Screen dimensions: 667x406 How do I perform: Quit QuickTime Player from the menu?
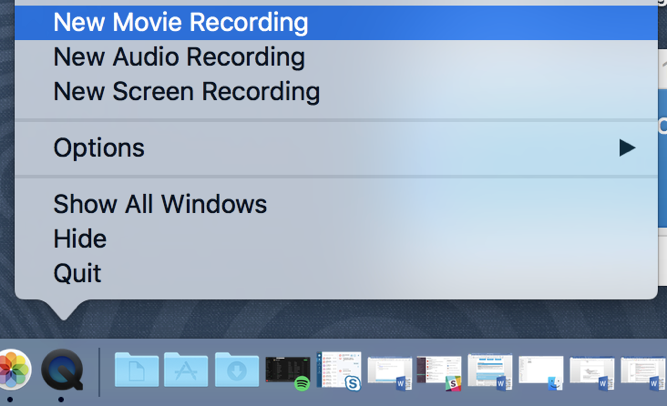(77, 273)
